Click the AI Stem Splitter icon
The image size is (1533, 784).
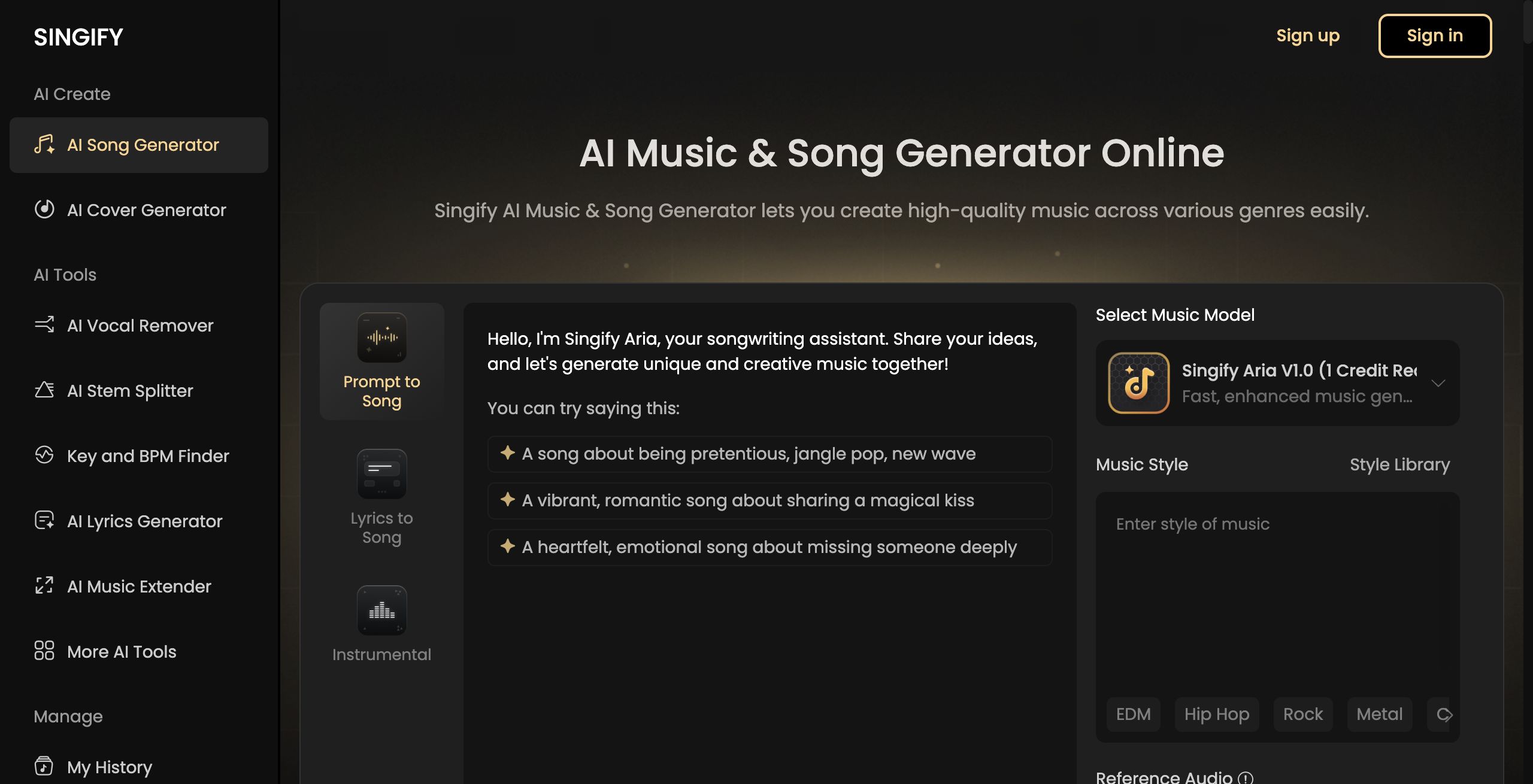44,390
